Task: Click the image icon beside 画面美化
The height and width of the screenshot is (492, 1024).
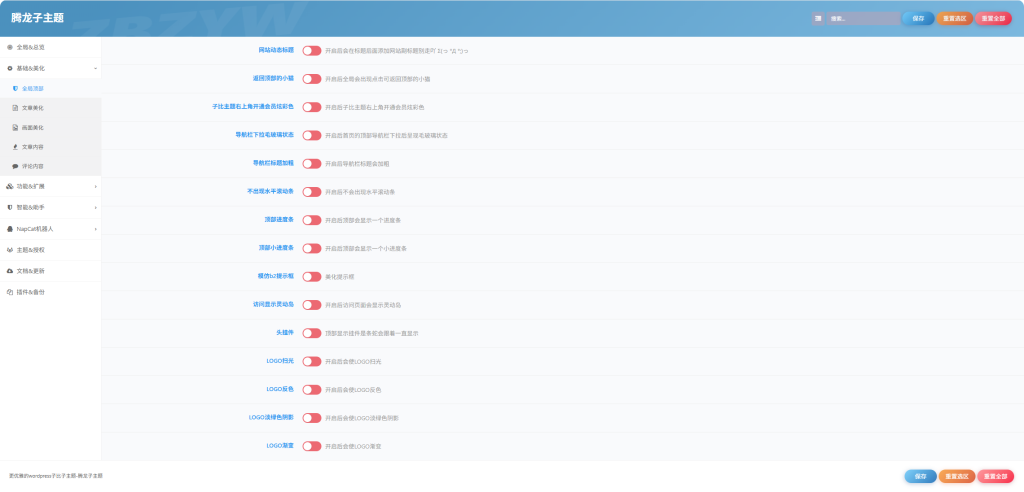Action: click(x=15, y=127)
